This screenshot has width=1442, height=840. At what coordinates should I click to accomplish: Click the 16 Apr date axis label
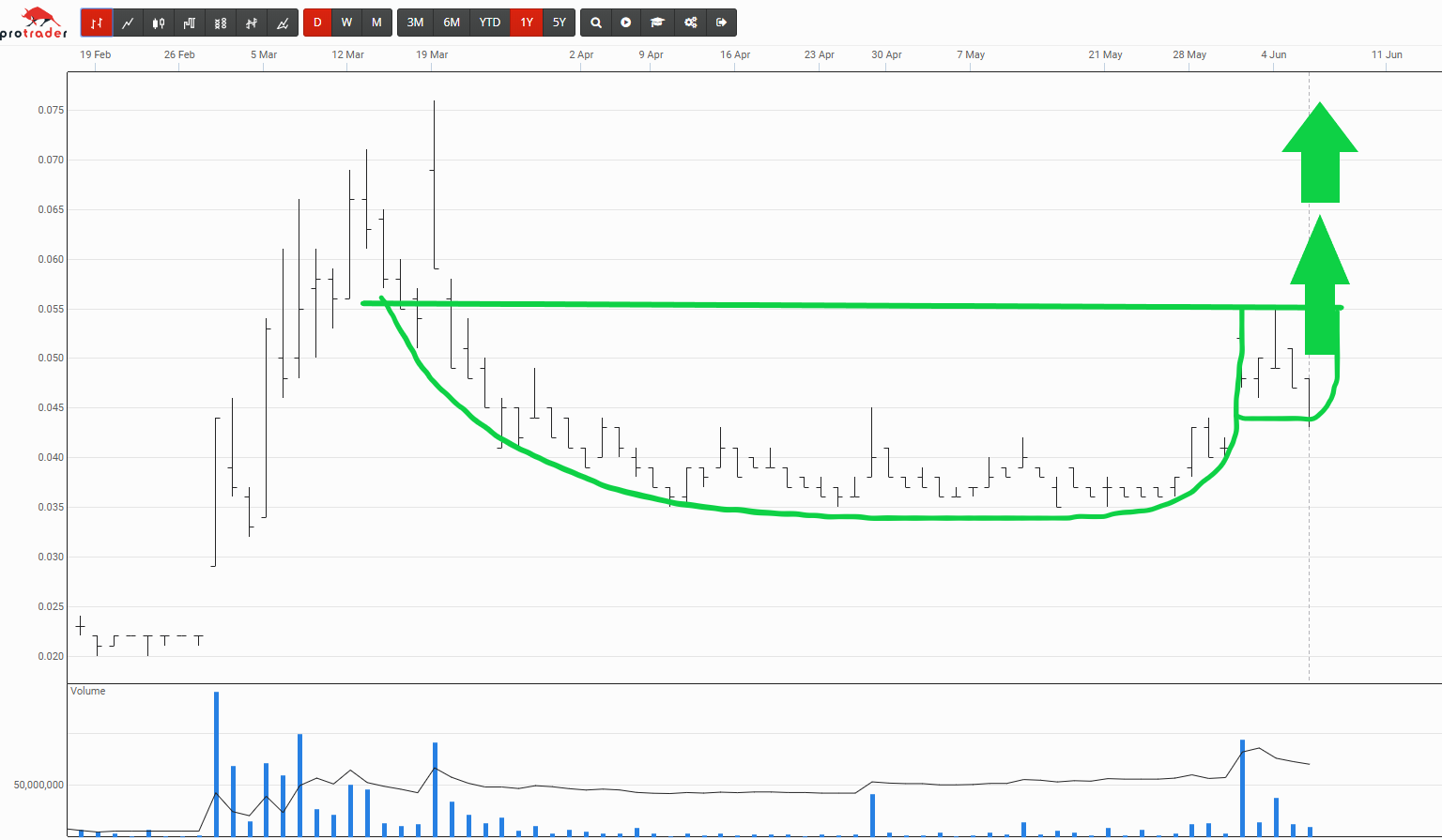tap(735, 54)
